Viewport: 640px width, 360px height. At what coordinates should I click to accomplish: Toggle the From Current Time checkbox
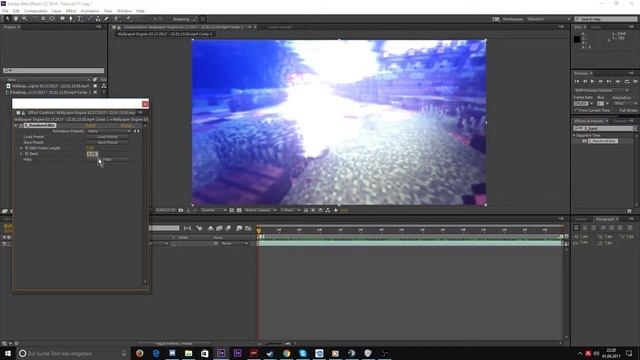(x=576, y=110)
